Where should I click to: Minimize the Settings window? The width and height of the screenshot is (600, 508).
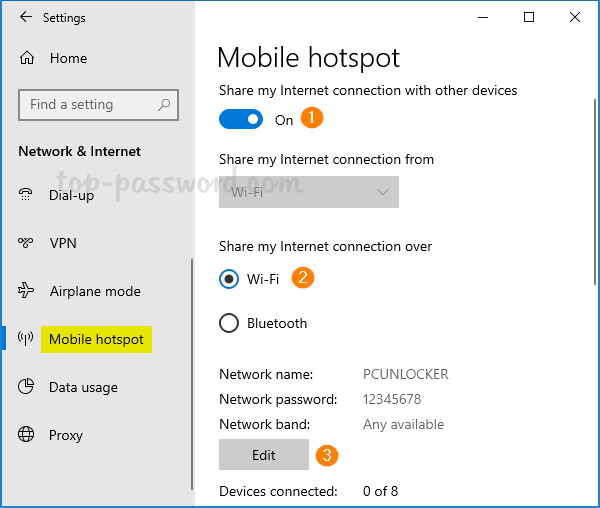(483, 17)
